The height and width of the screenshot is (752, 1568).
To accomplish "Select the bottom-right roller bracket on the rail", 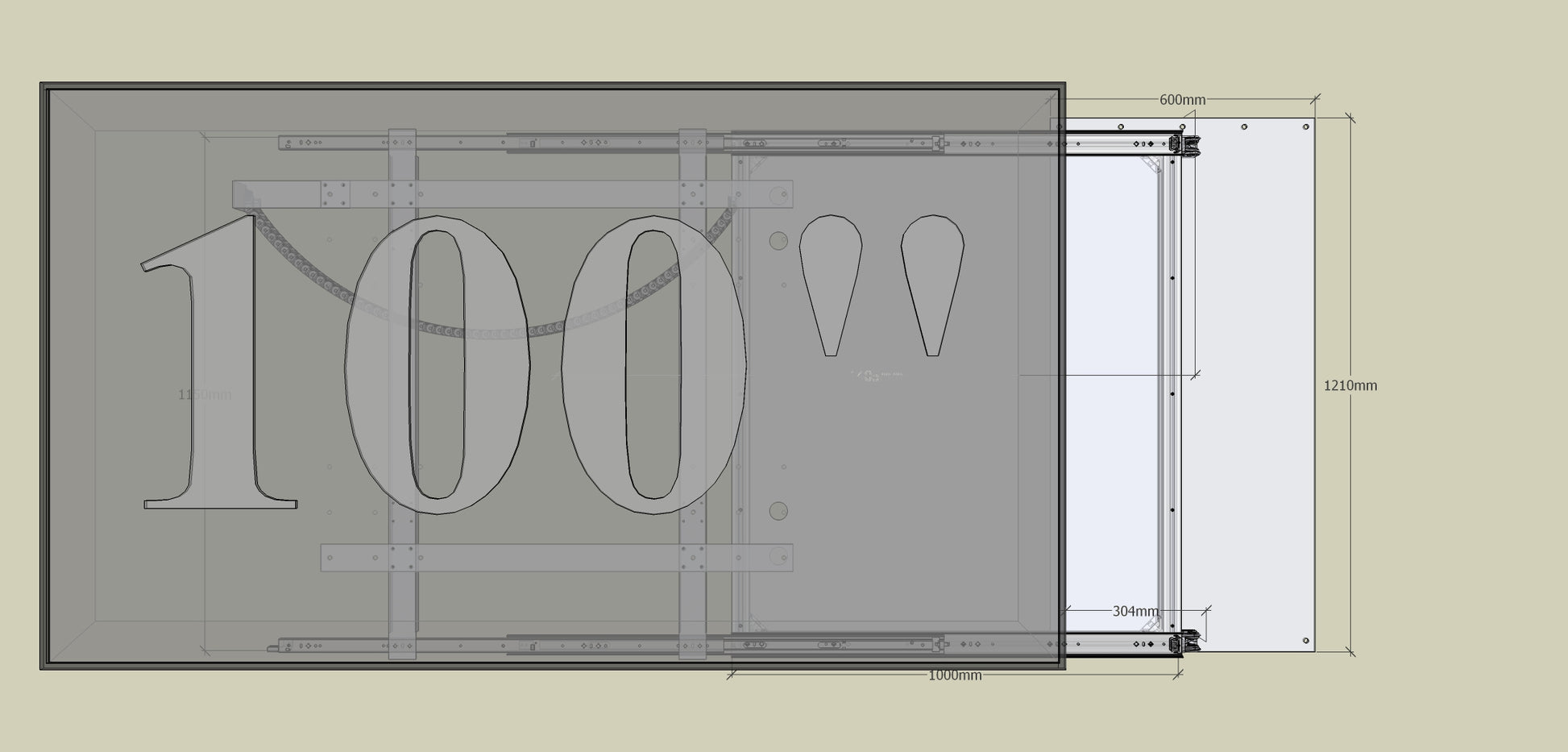I will (1184, 643).
